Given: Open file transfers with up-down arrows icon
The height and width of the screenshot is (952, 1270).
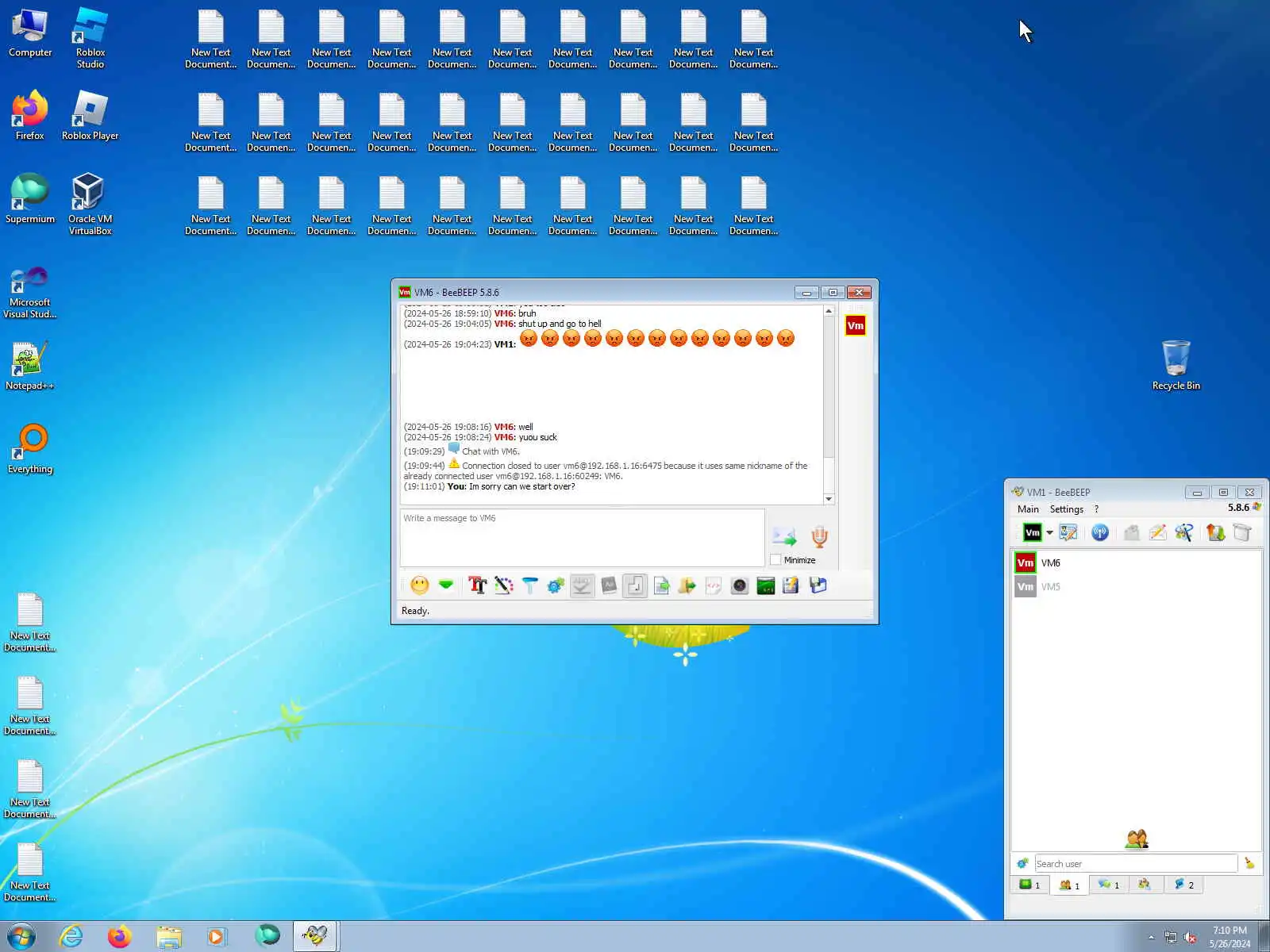Looking at the screenshot, I should [1215, 532].
